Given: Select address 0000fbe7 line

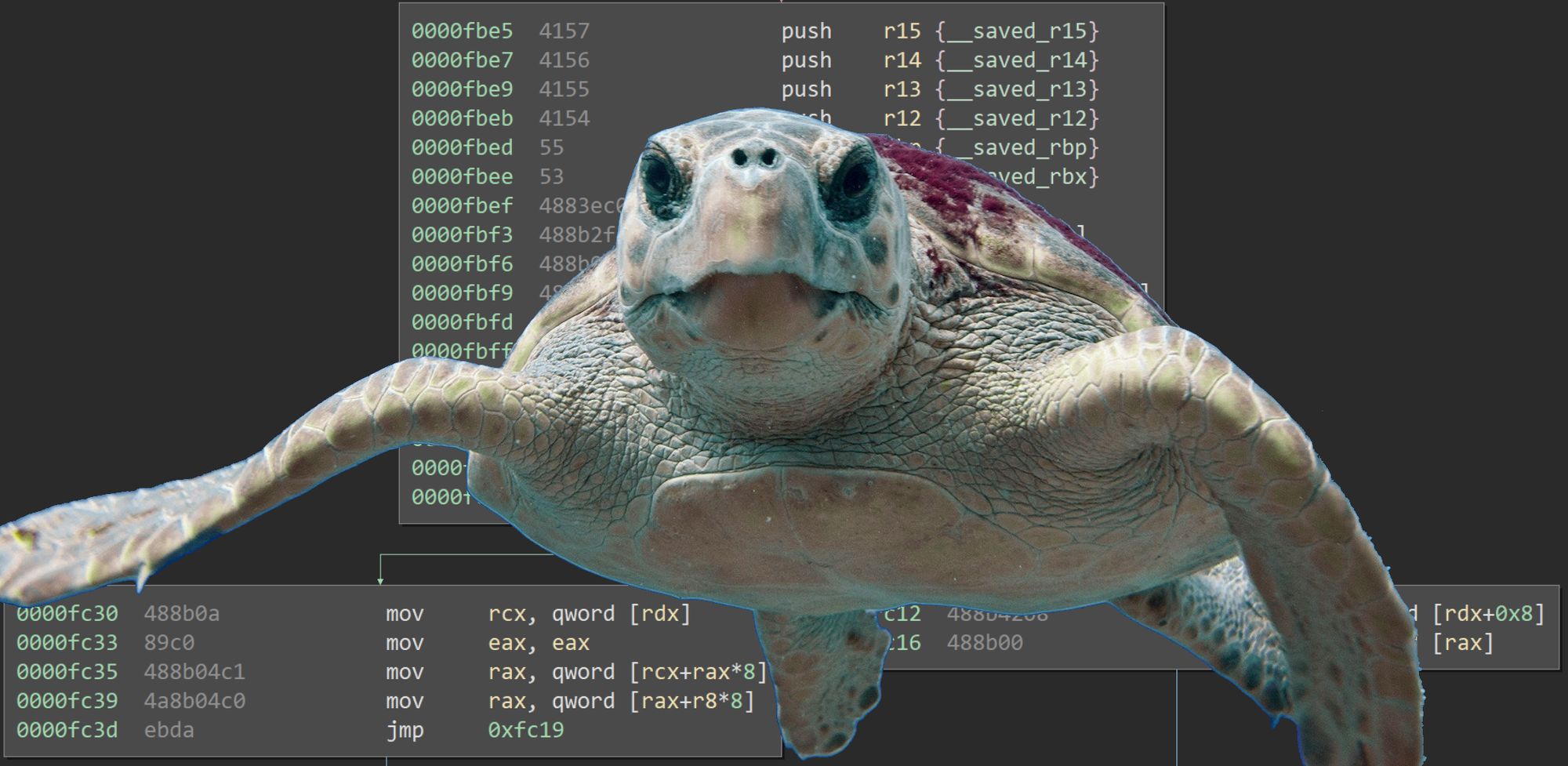Looking at the screenshot, I should click(462, 60).
